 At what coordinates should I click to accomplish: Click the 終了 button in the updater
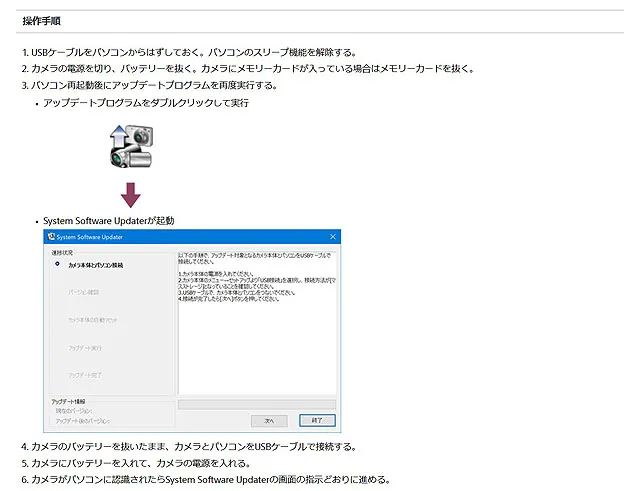tap(317, 420)
